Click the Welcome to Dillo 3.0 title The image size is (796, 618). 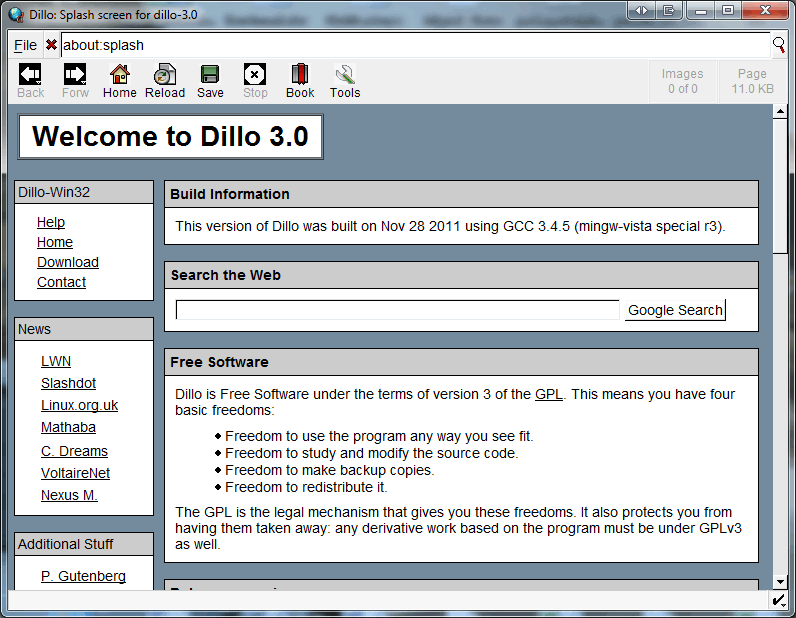(x=170, y=136)
